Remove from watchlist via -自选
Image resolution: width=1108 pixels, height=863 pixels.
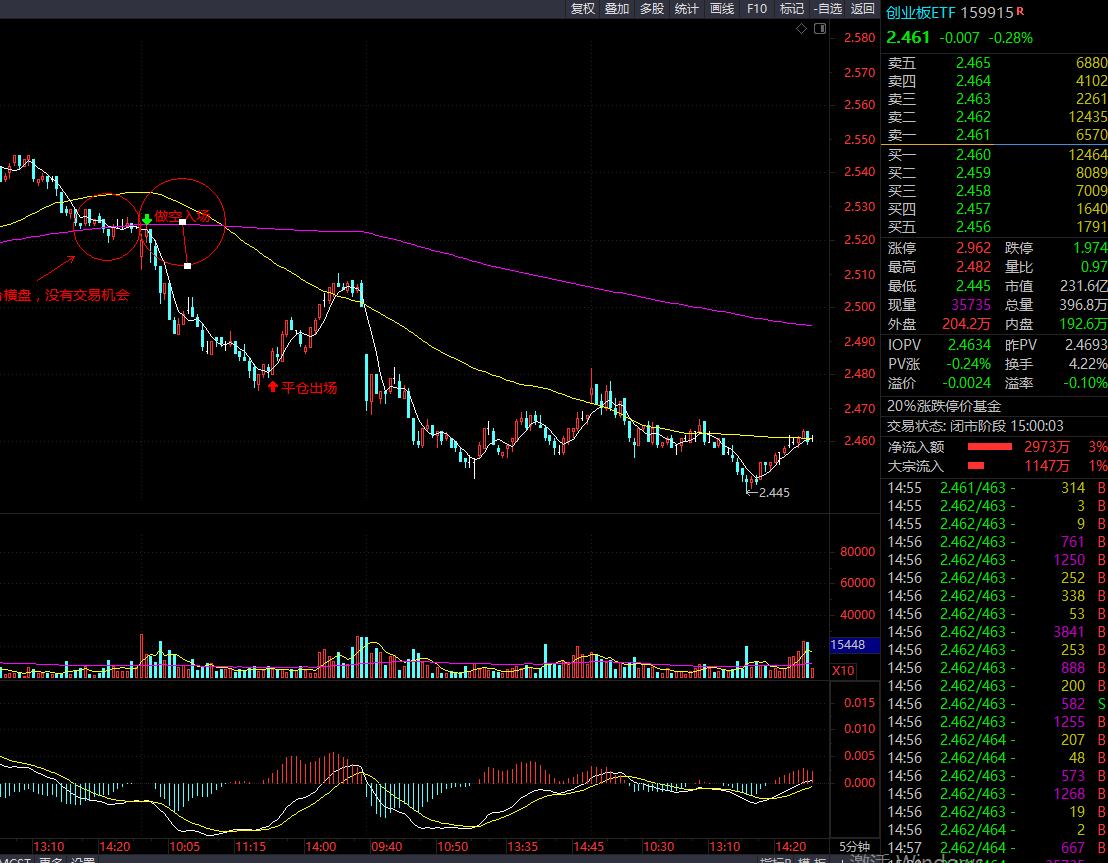pyautogui.click(x=827, y=8)
